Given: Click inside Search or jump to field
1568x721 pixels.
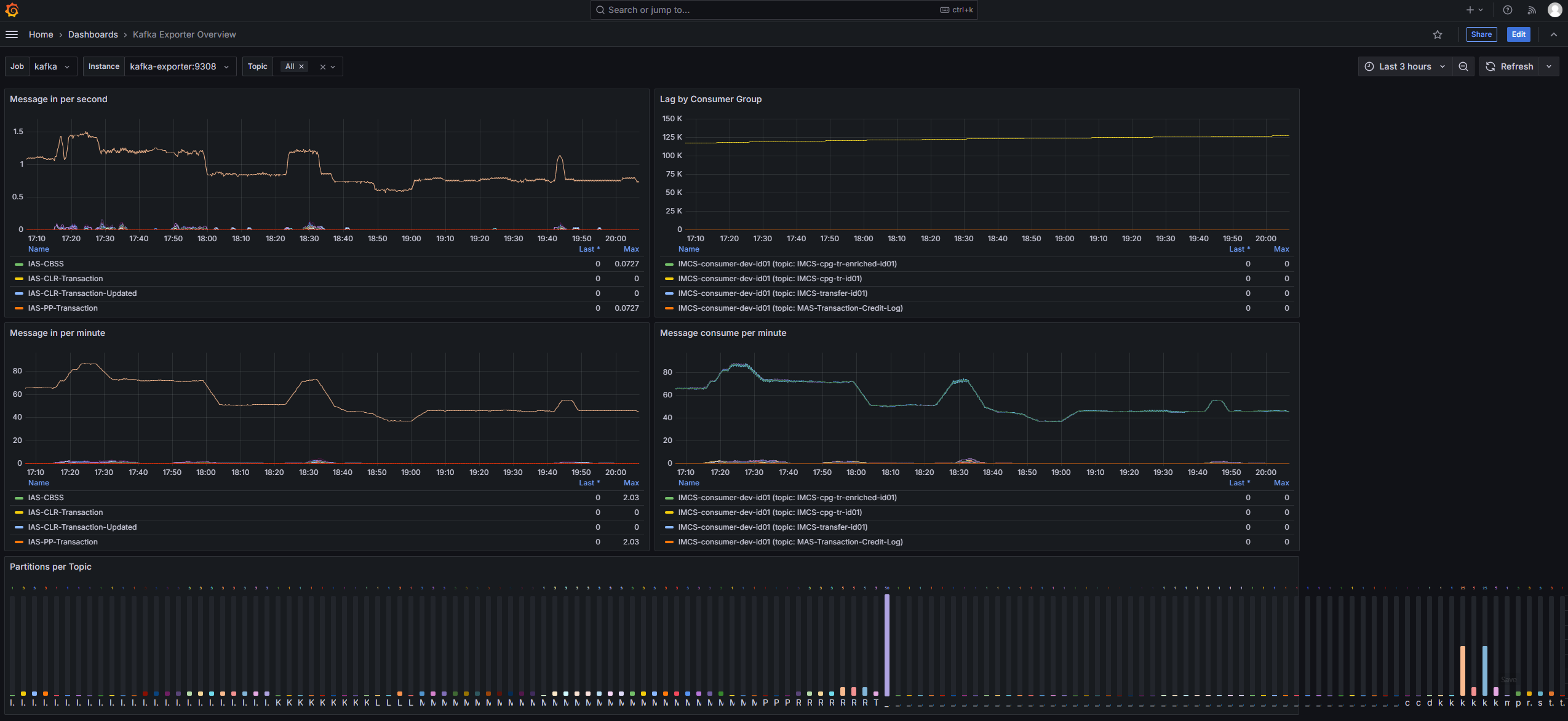Looking at the screenshot, I should (x=784, y=10).
